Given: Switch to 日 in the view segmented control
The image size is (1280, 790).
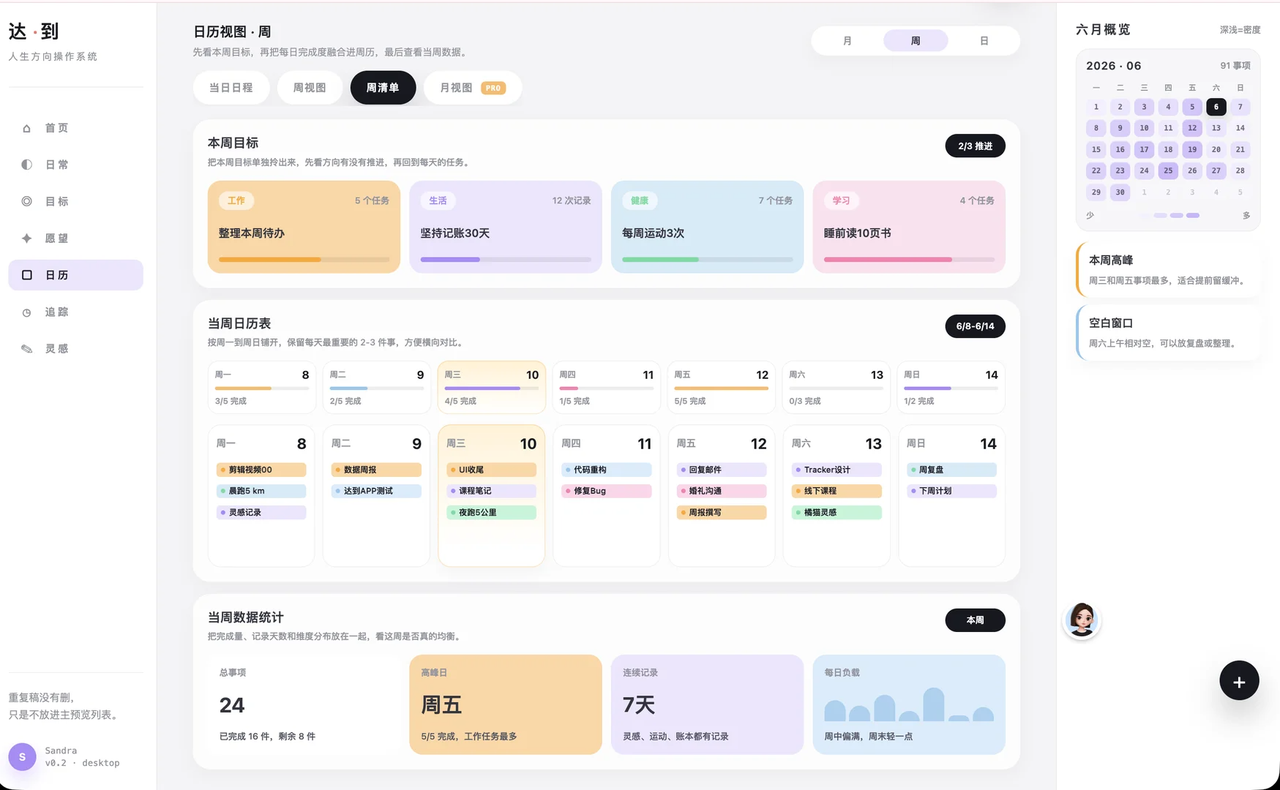Looking at the screenshot, I should point(984,41).
